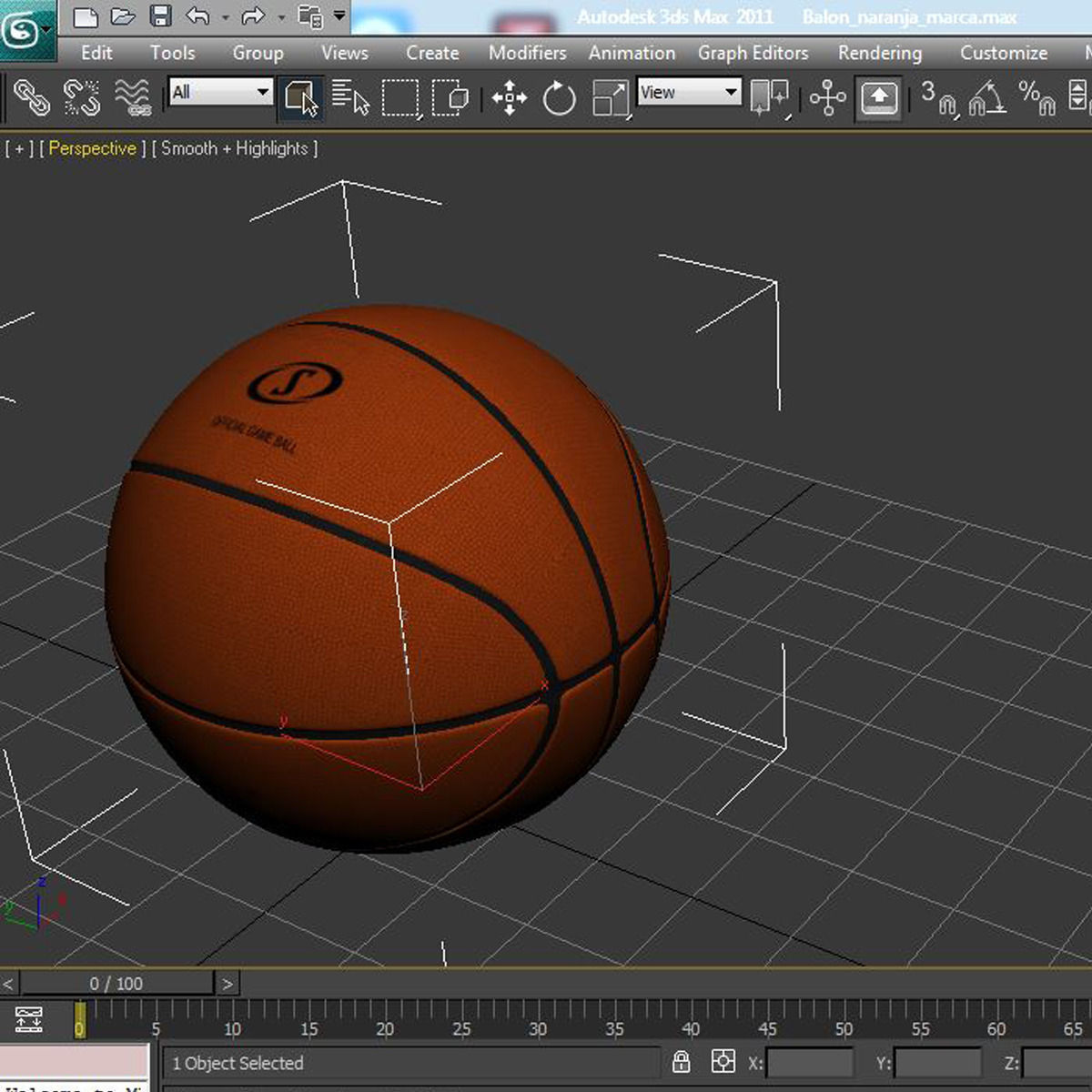The width and height of the screenshot is (1092, 1092).
Task: Open the Create menu
Action: pyautogui.click(x=432, y=53)
